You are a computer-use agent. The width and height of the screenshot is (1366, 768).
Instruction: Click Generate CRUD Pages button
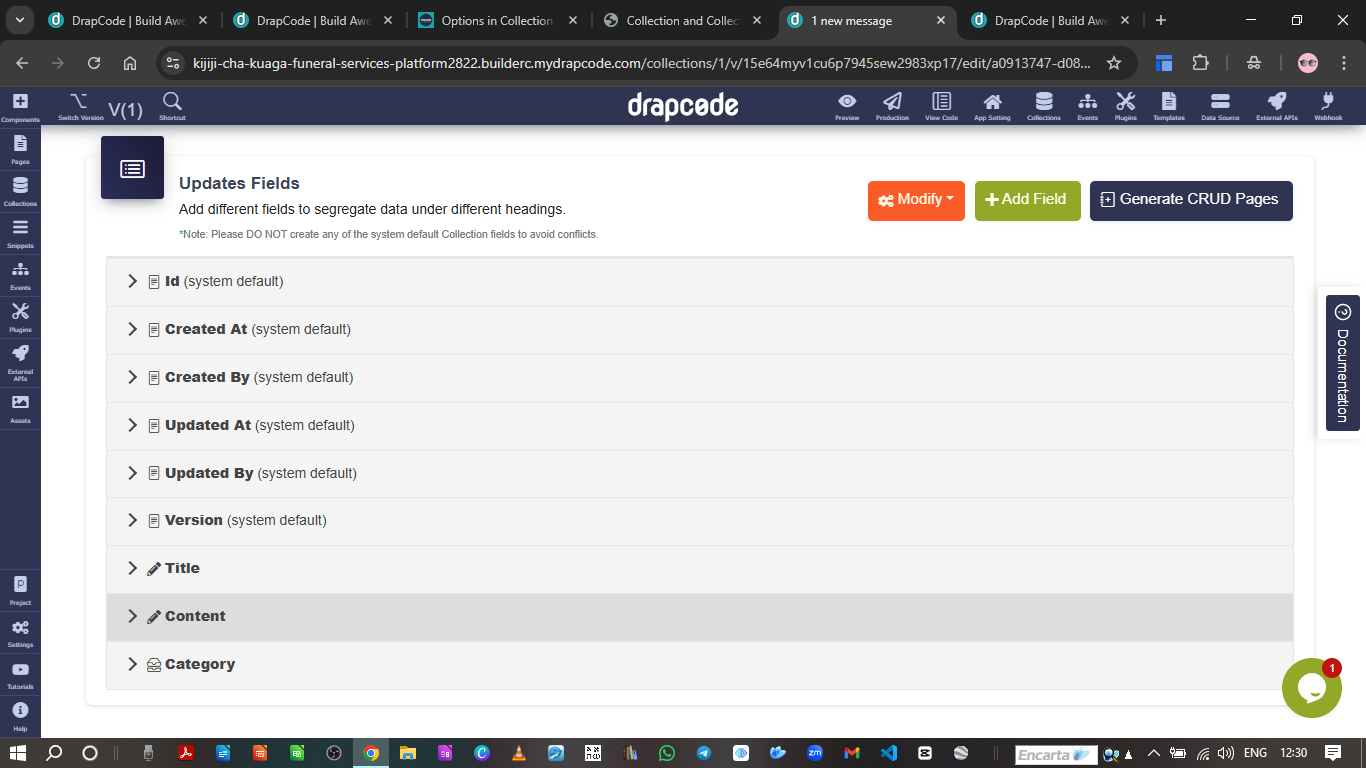1191,200
